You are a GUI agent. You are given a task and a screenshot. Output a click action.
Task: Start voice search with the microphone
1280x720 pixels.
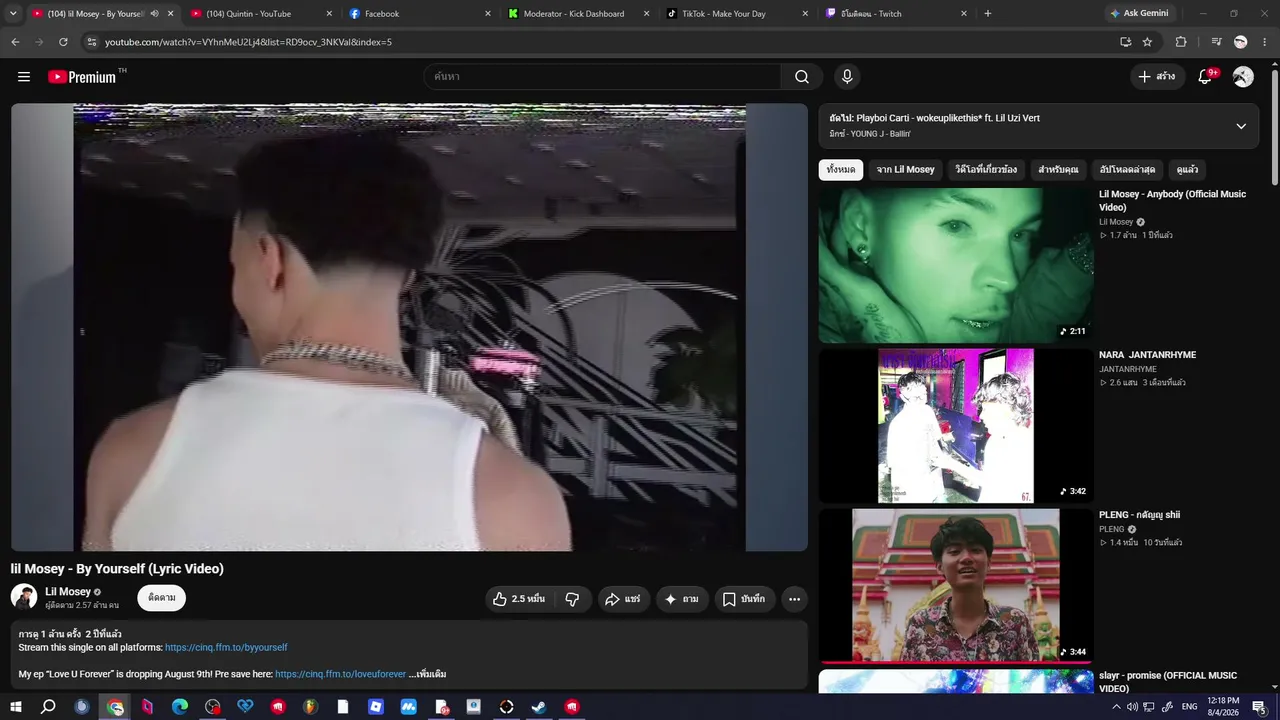pyautogui.click(x=847, y=77)
